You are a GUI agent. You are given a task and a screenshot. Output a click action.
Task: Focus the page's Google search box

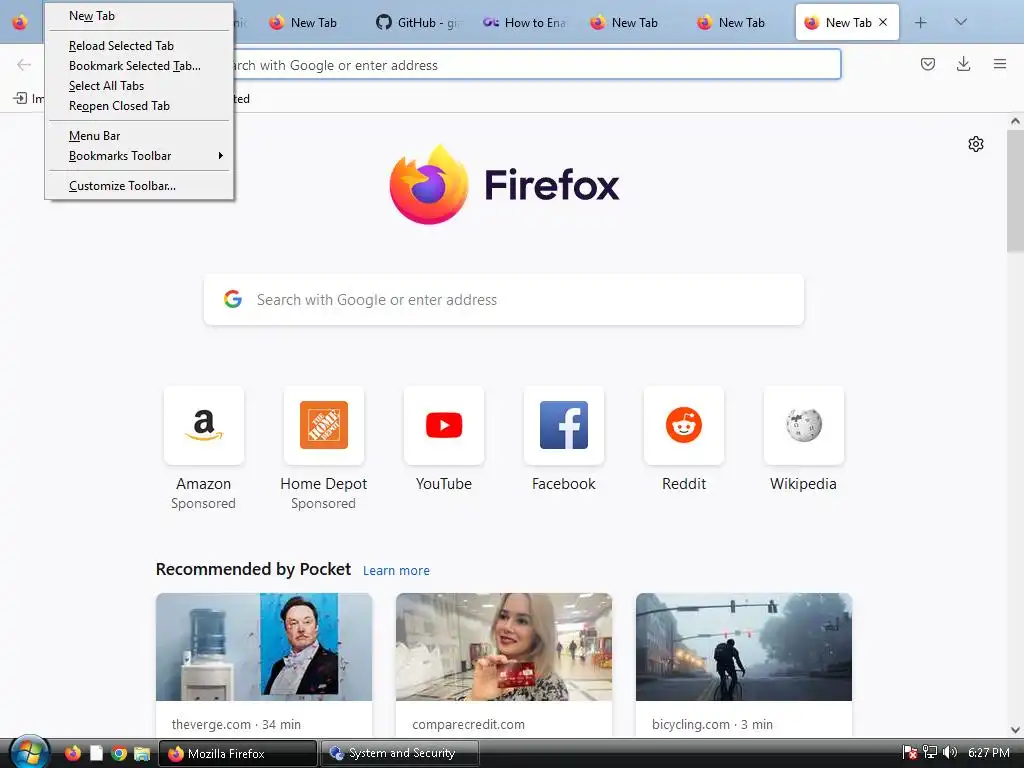[504, 300]
